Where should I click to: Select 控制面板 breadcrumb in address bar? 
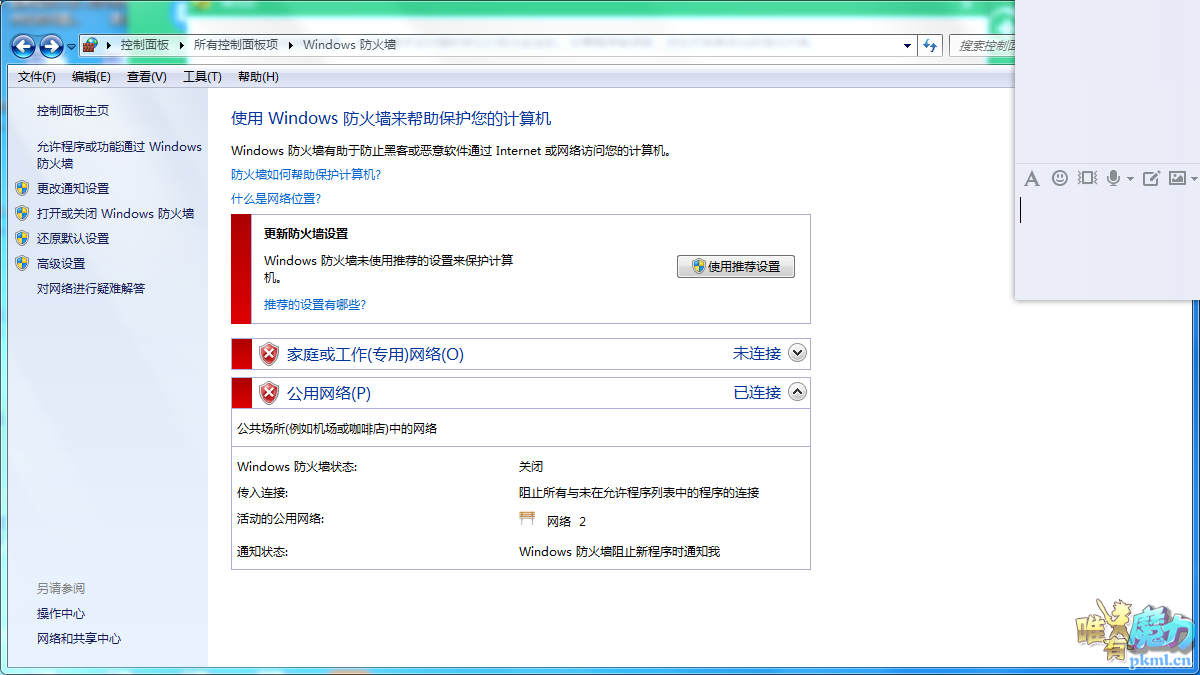pyautogui.click(x=145, y=45)
